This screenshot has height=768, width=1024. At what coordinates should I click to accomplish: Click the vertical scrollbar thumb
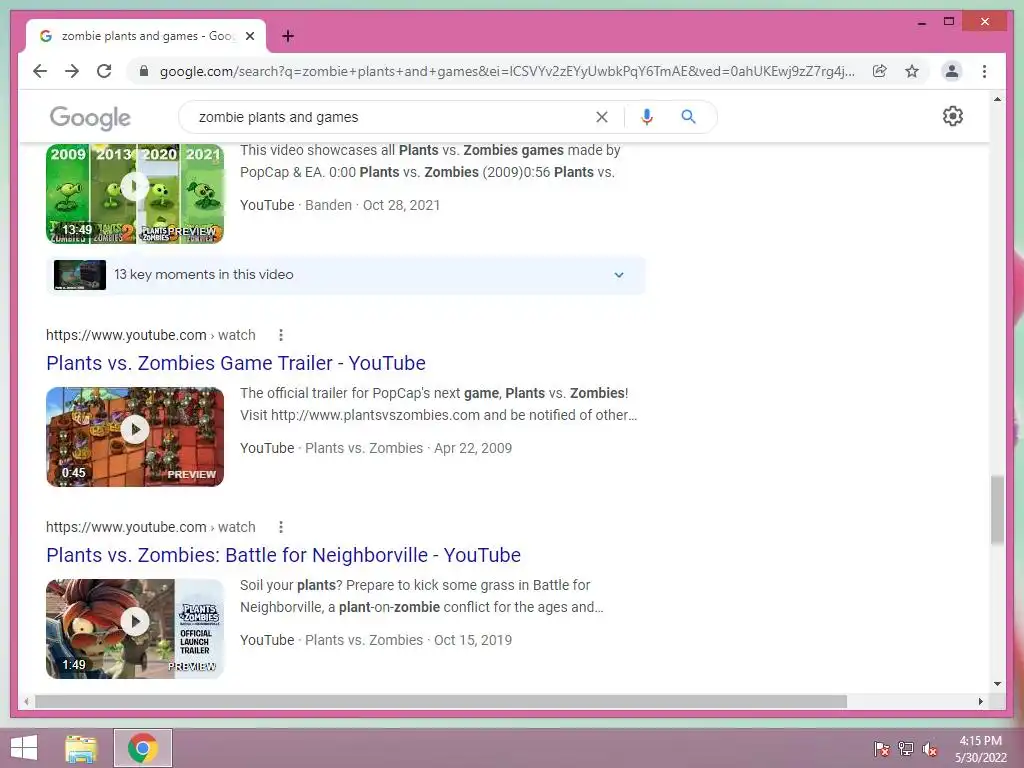(997, 510)
